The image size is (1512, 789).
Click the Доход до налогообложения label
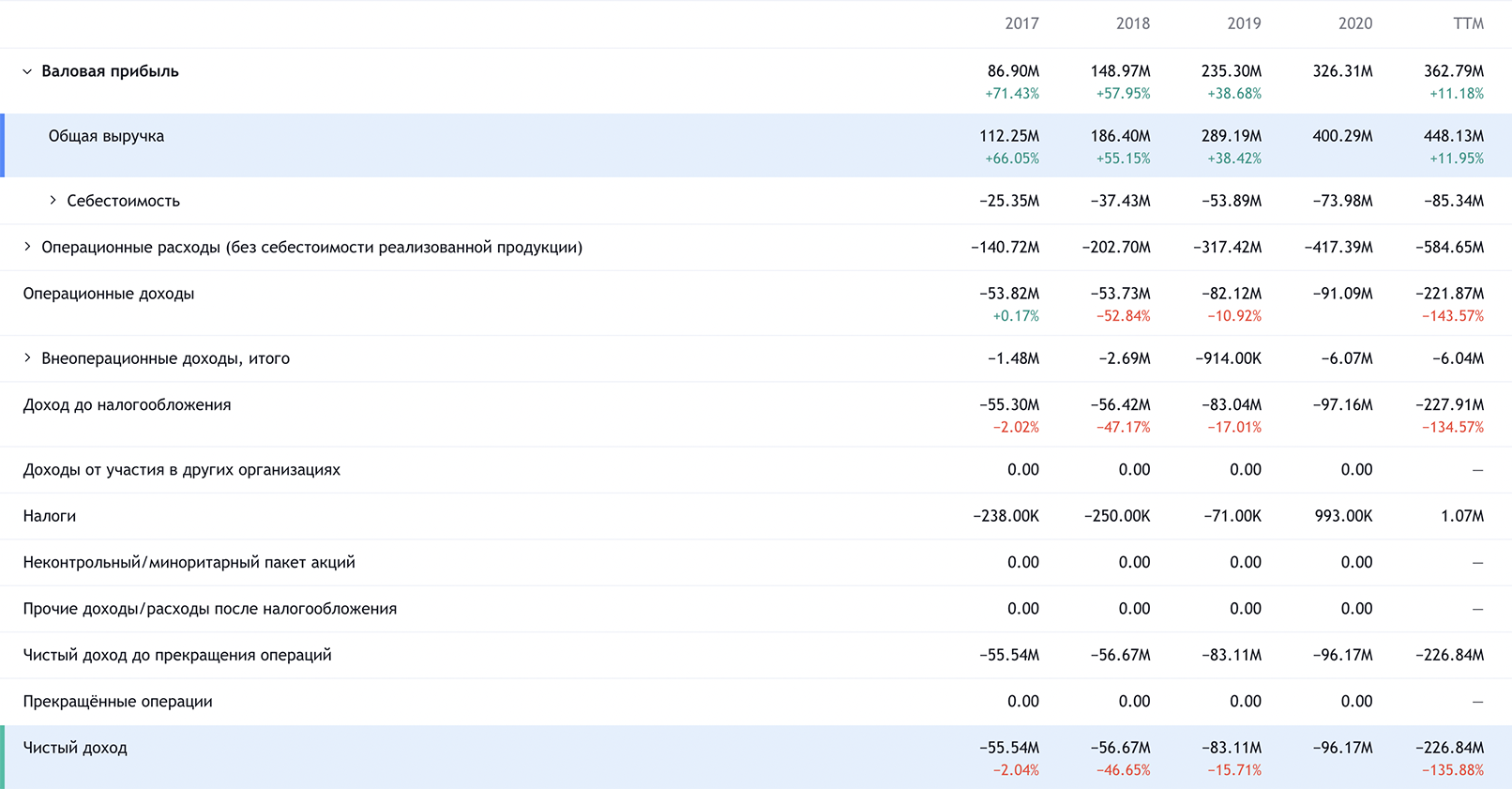tap(127, 405)
